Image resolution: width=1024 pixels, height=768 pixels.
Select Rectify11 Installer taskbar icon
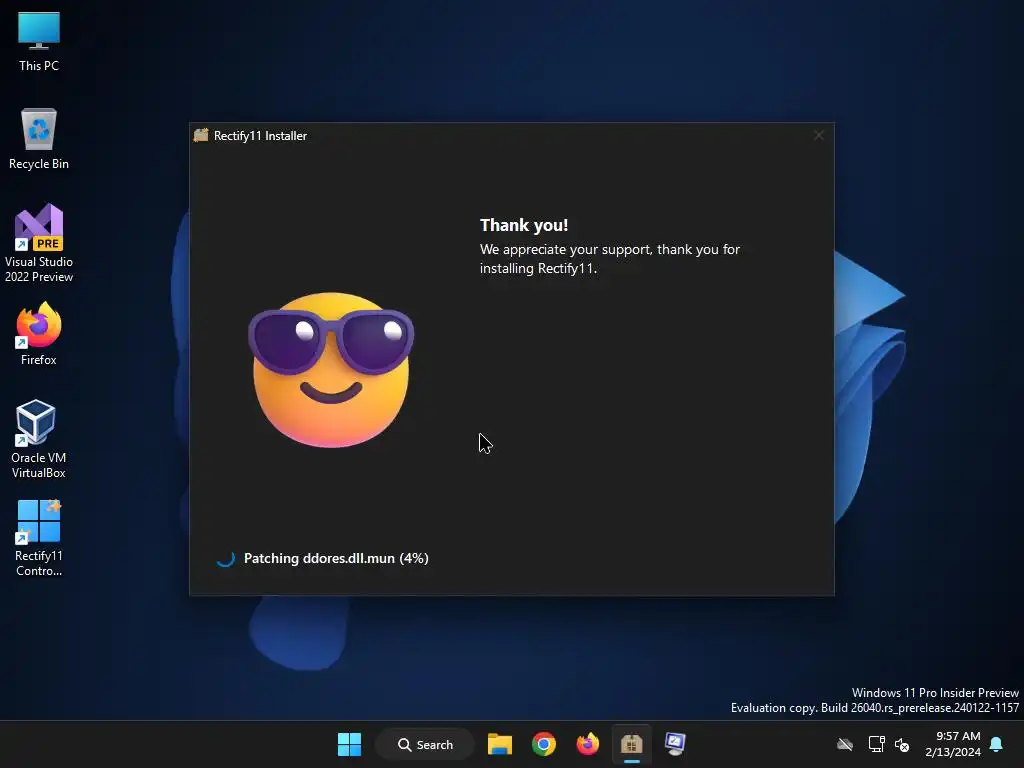632,744
